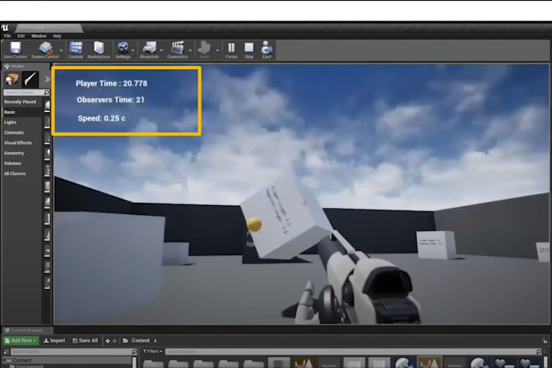
Task: Open the Build options dropdown arrow
Action: [x=218, y=50]
